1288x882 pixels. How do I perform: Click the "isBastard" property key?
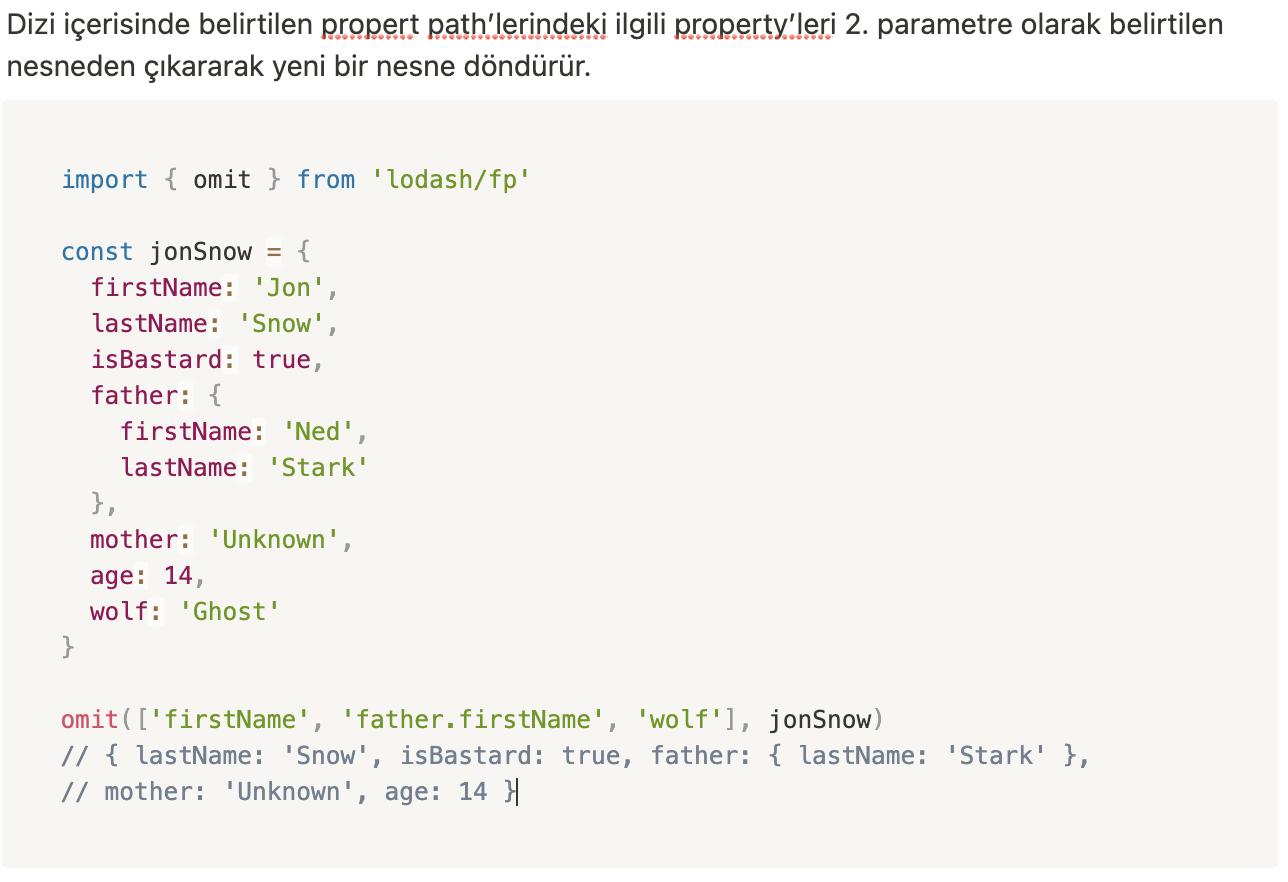pos(157,360)
